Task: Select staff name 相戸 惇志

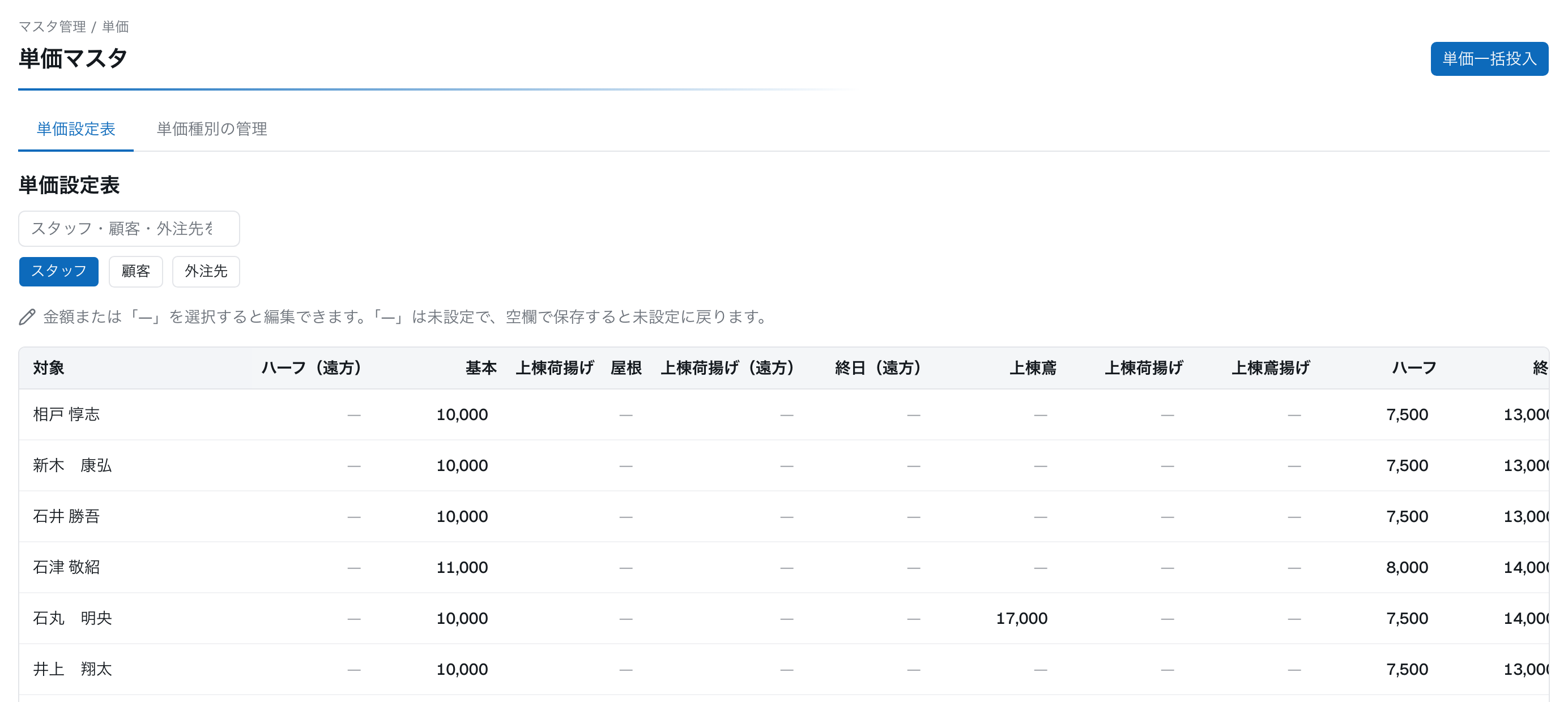Action: pyautogui.click(x=66, y=415)
